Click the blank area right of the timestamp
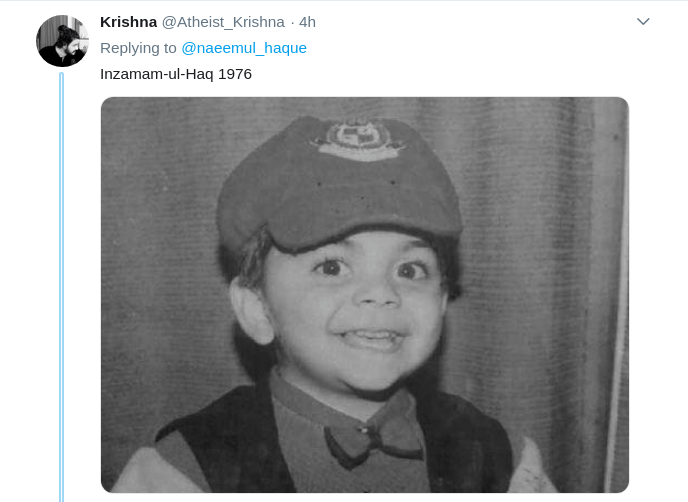This screenshot has width=688, height=502. click(x=474, y=22)
